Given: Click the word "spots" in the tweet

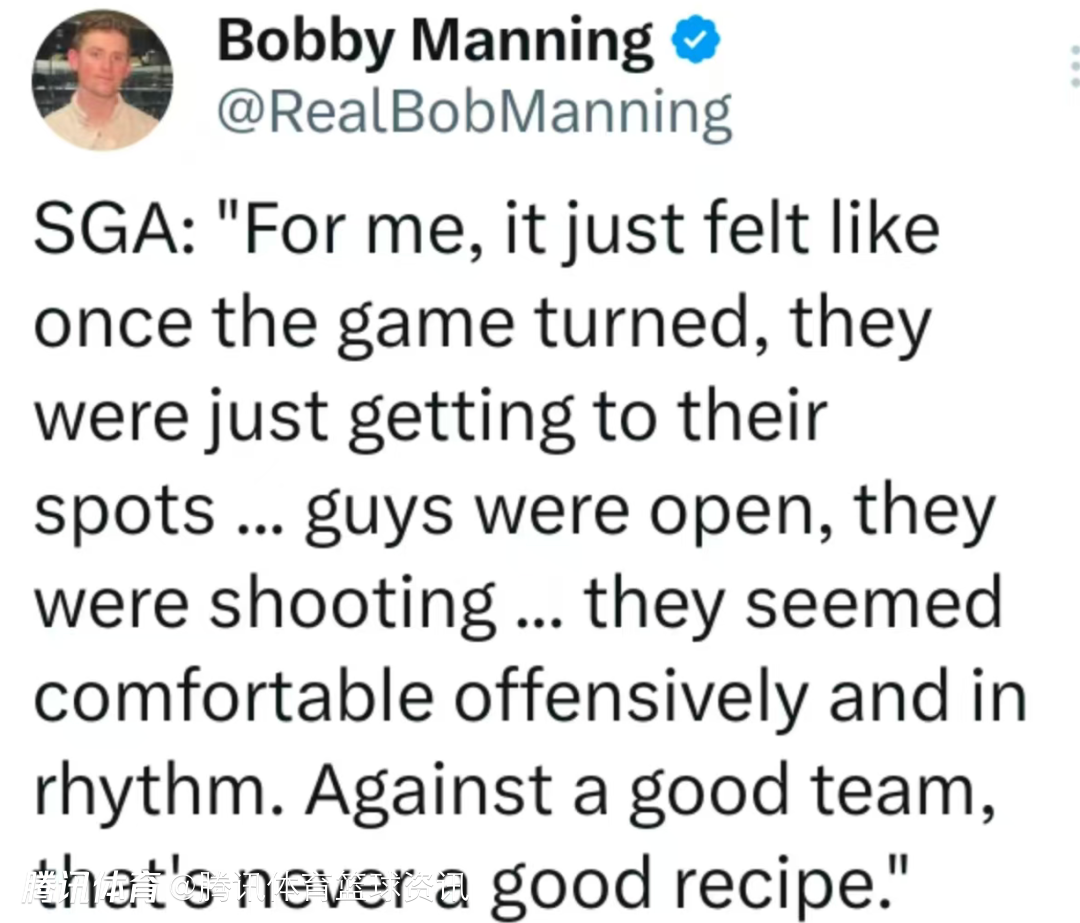Looking at the screenshot, I should [x=125, y=509].
